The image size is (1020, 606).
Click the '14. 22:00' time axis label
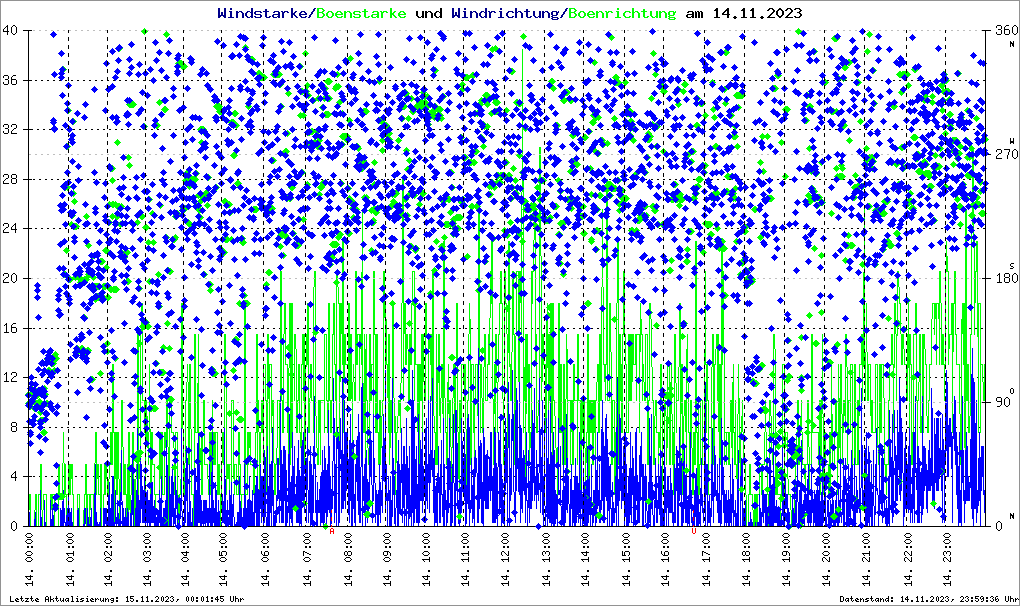tap(907, 560)
